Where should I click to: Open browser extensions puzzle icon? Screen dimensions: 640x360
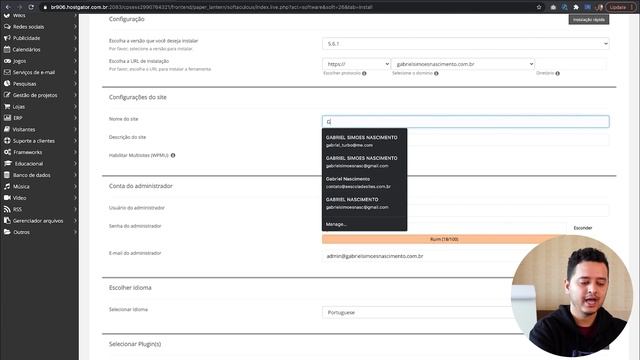click(x=576, y=7)
